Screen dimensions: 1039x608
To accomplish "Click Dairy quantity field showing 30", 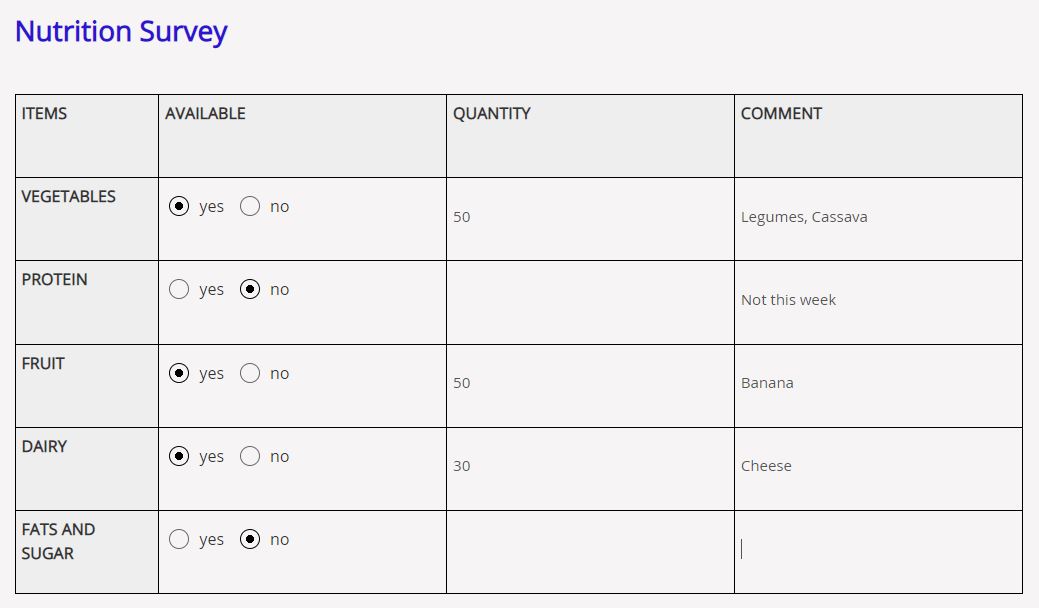I will tap(590, 466).
